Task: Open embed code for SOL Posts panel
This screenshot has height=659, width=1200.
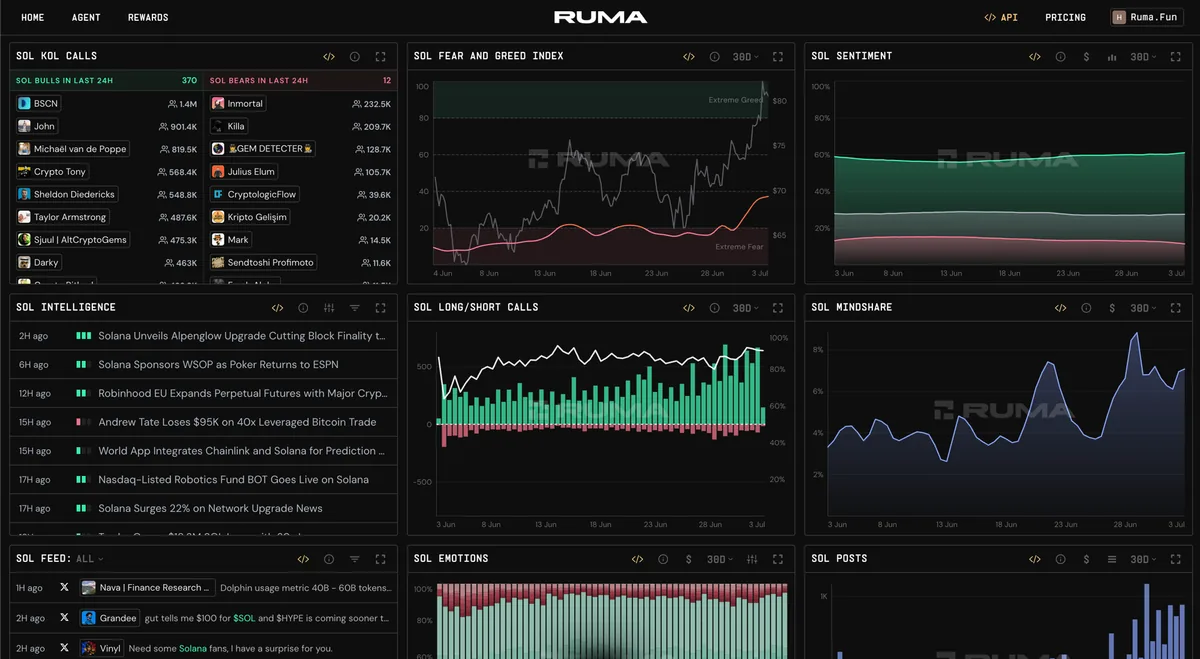Action: (1035, 559)
